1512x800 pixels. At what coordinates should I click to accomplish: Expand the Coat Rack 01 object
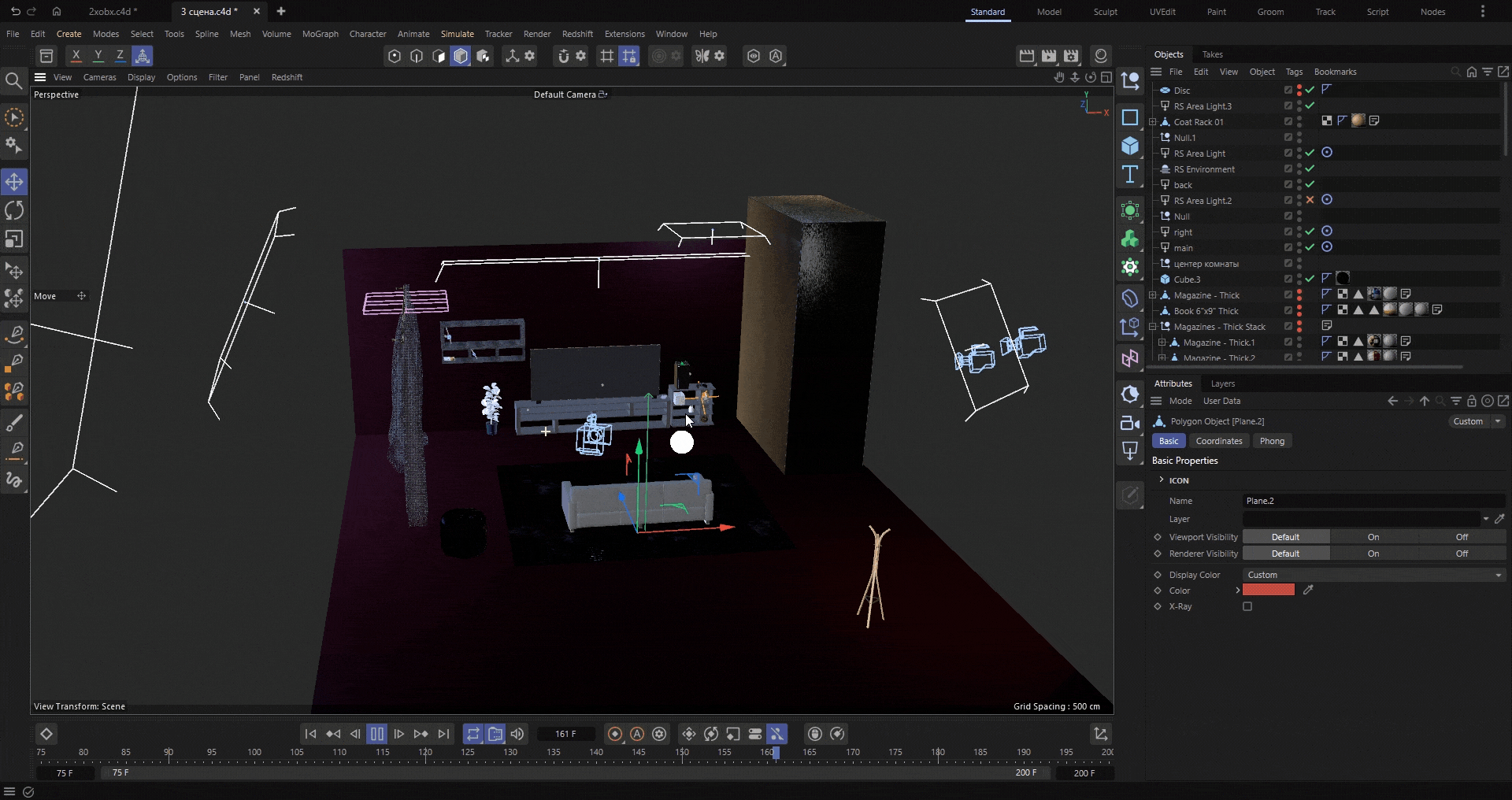point(1153,122)
